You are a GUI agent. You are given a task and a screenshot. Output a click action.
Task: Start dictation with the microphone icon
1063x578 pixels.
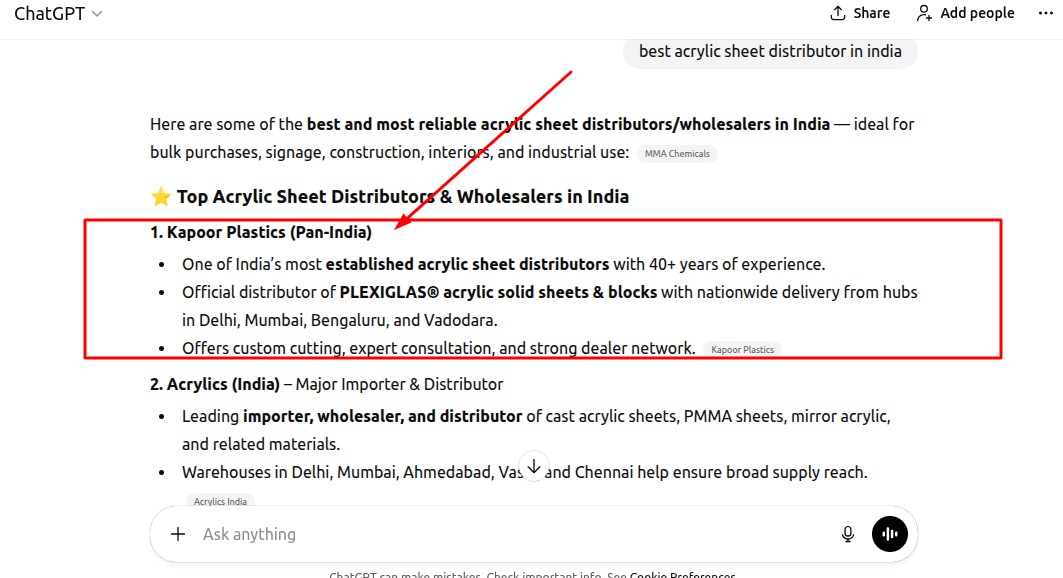(x=848, y=534)
